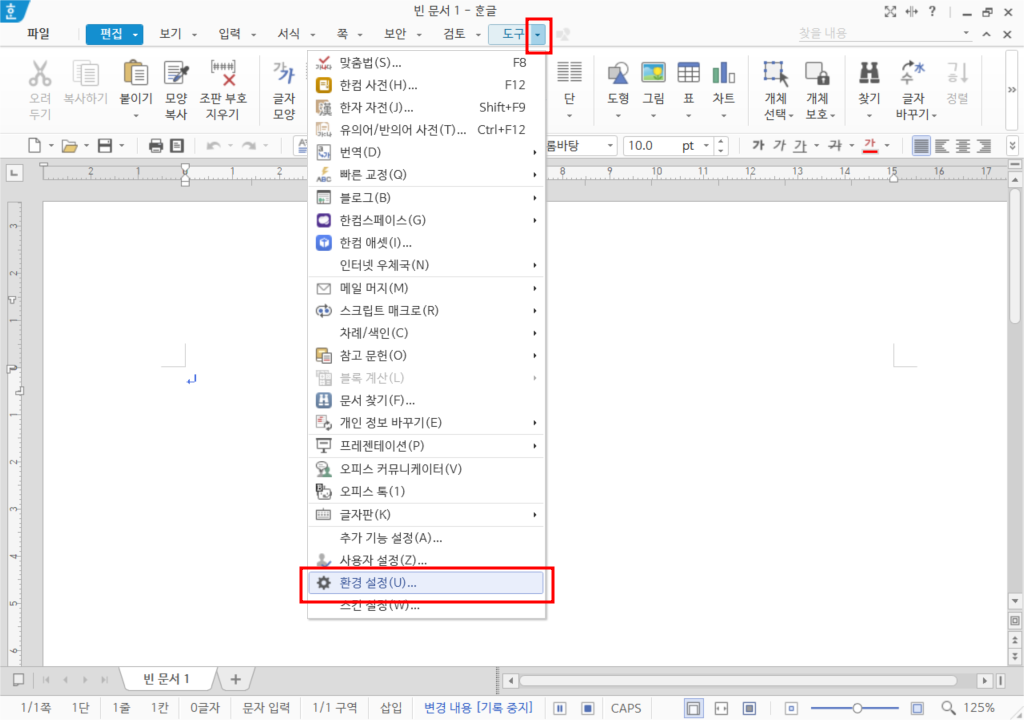The width and height of the screenshot is (1024, 720).
Task: Toggle bold (가) formatting
Action: pyautogui.click(x=758, y=146)
